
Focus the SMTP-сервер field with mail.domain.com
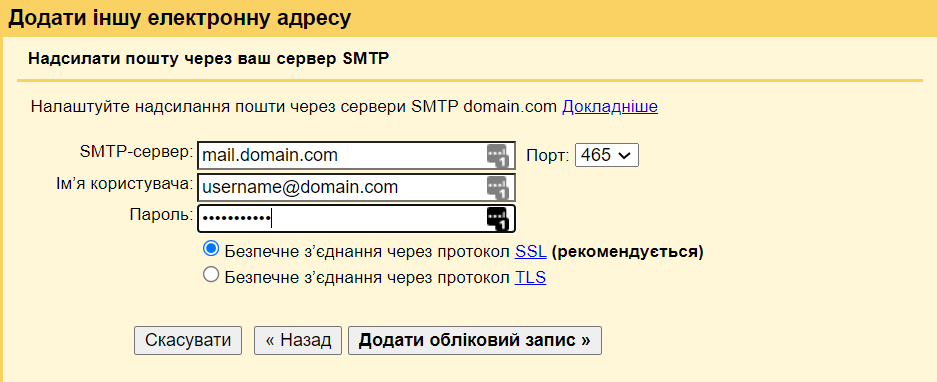pos(356,156)
